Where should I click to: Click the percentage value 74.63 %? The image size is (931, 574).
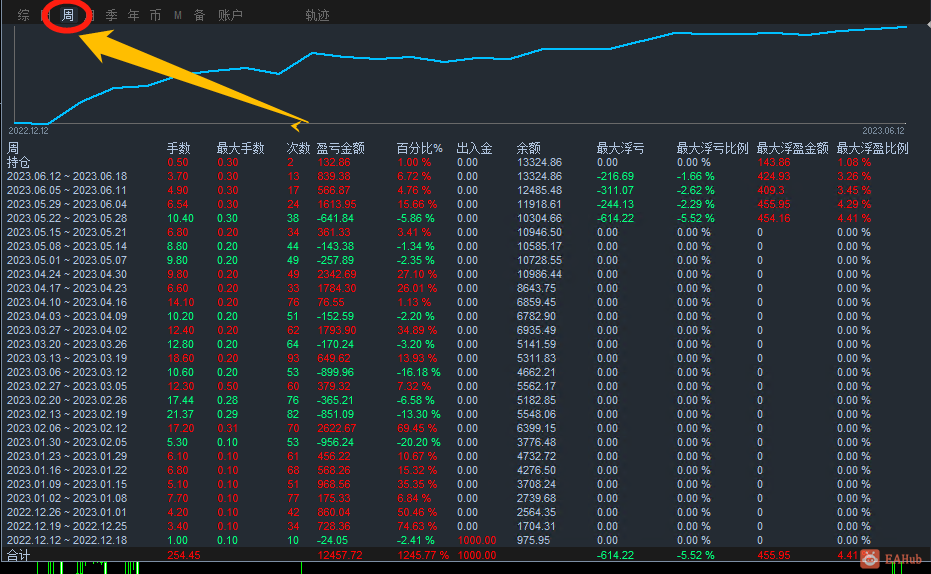[x=417, y=527]
